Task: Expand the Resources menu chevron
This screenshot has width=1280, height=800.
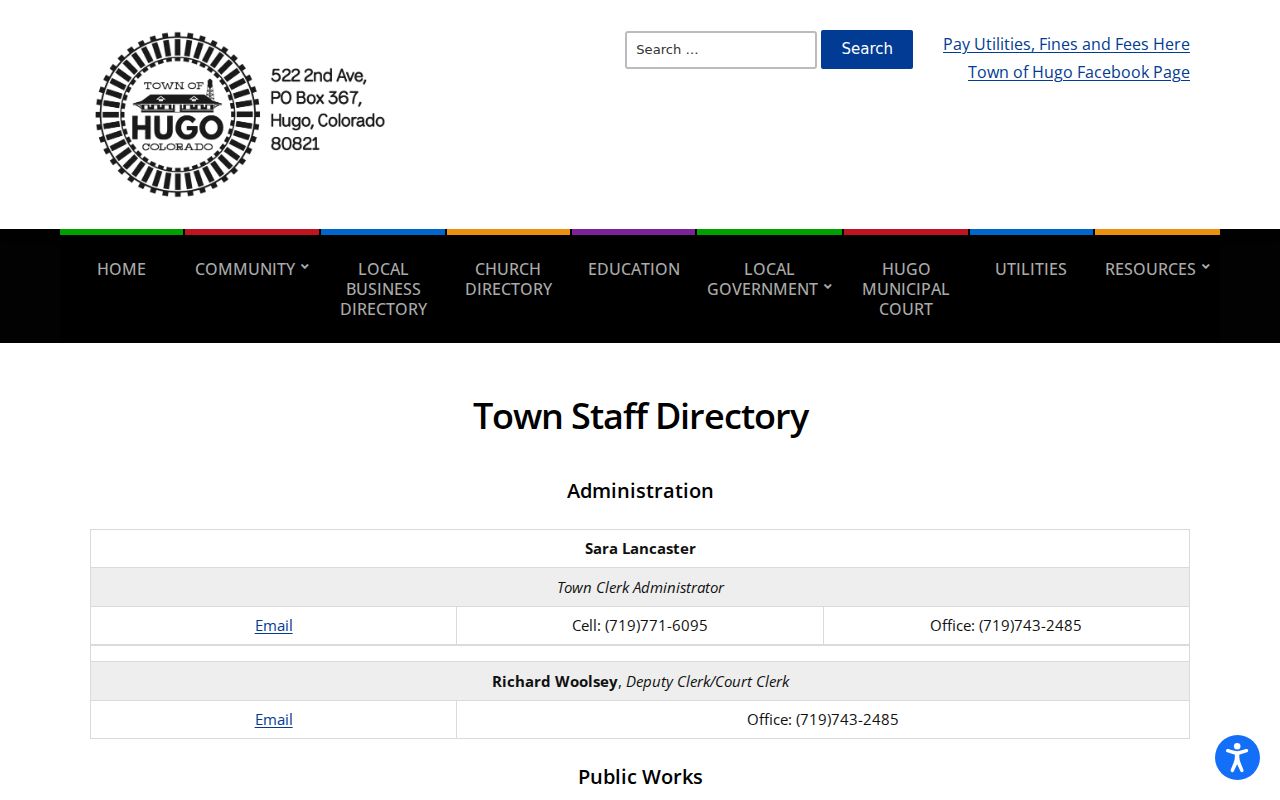Action: [1205, 267]
